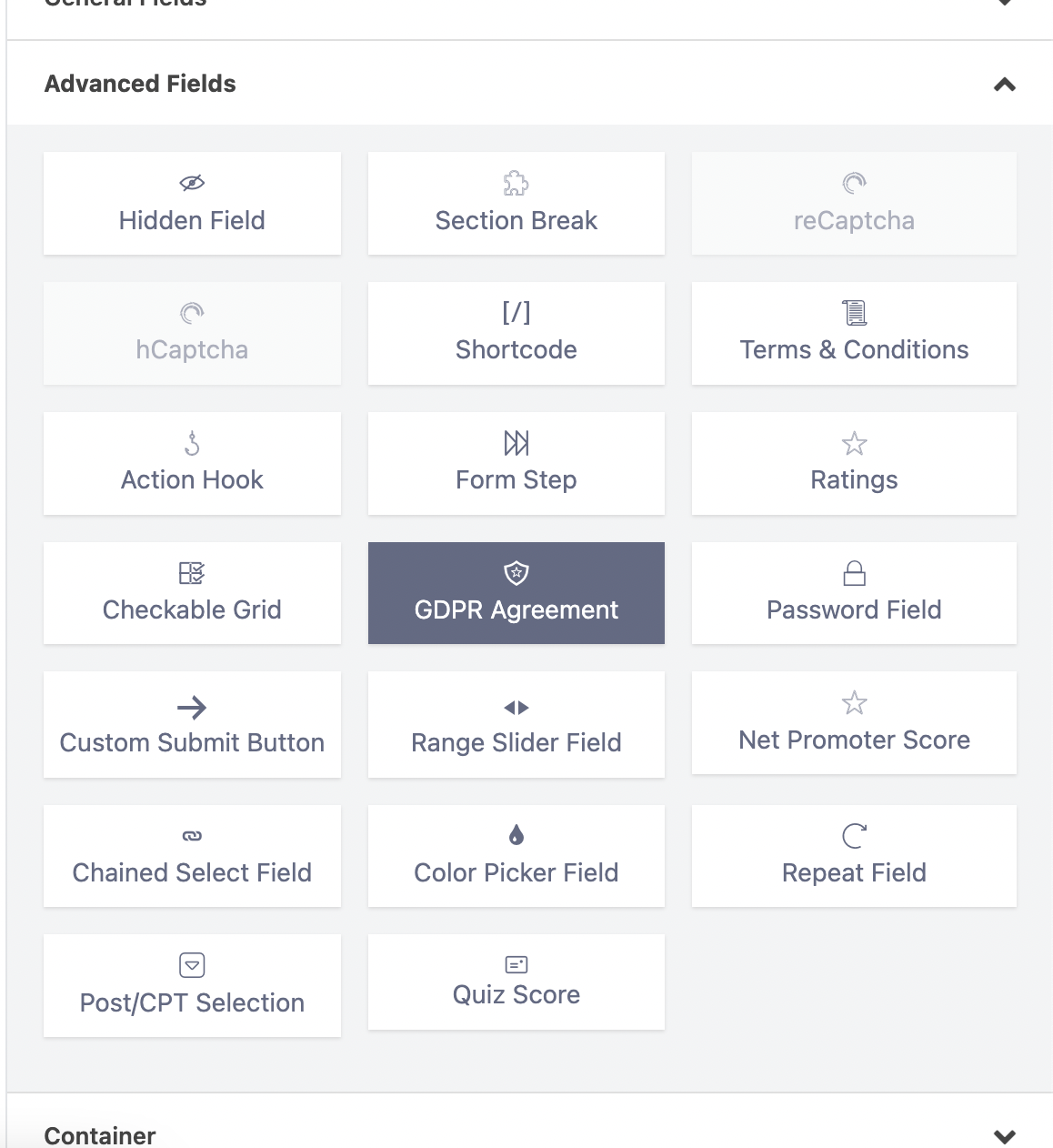Click the Terms & Conditions scroll icon
This screenshot has width=1053, height=1148.
click(854, 313)
